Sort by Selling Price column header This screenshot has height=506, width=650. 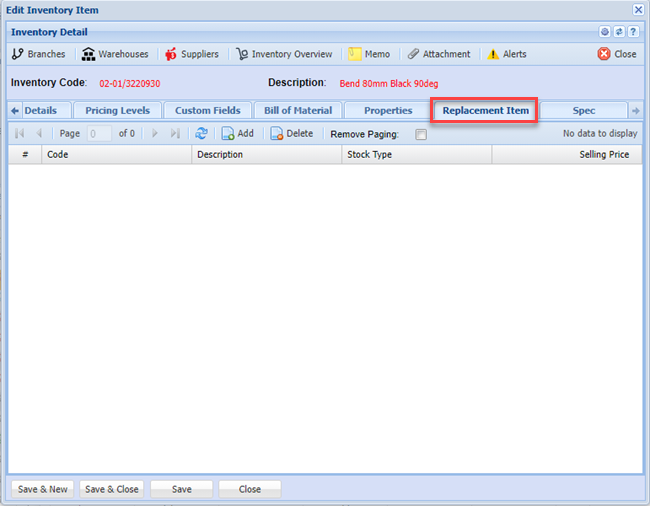[604, 155]
